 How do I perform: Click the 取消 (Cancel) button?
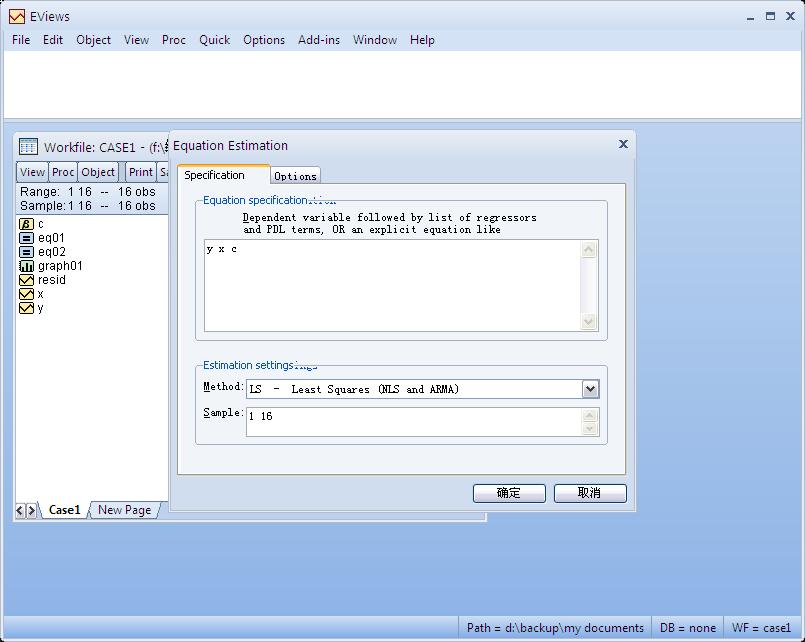[x=590, y=493]
